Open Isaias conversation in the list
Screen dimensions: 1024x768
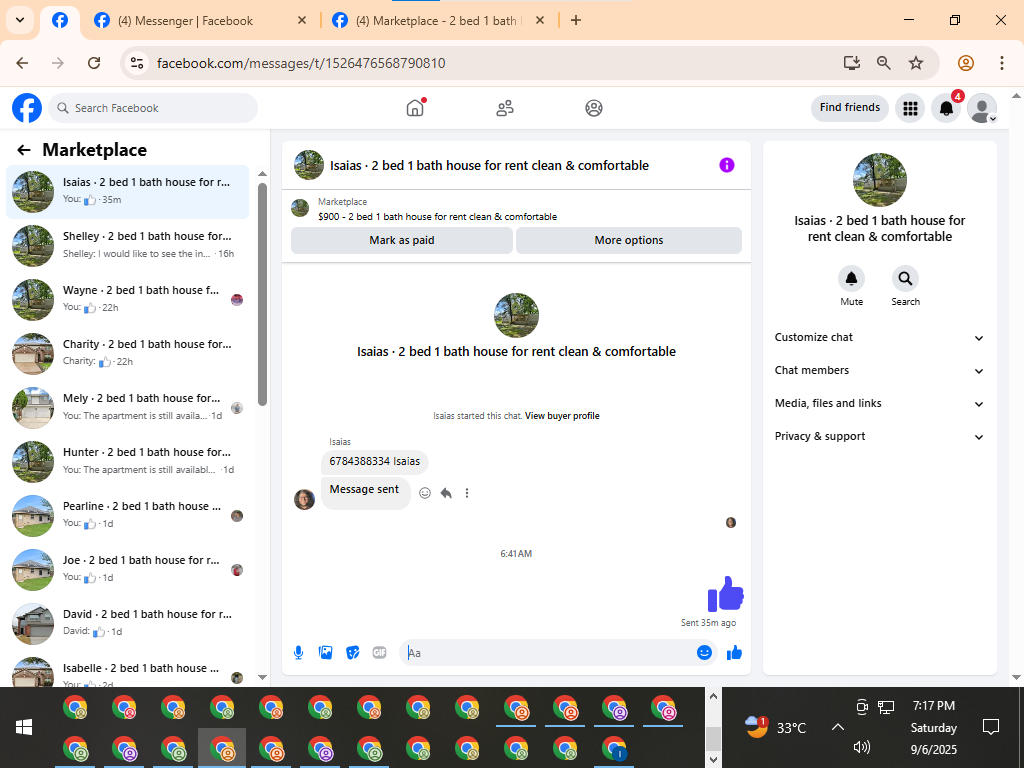click(x=128, y=191)
